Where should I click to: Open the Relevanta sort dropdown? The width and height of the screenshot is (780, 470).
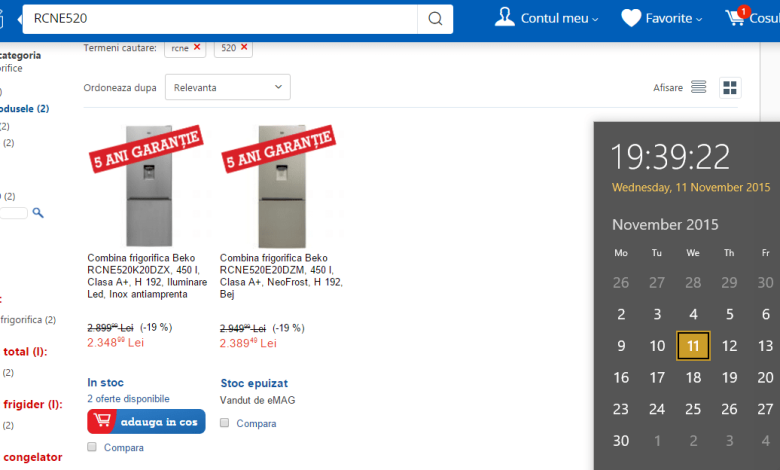[x=228, y=88]
